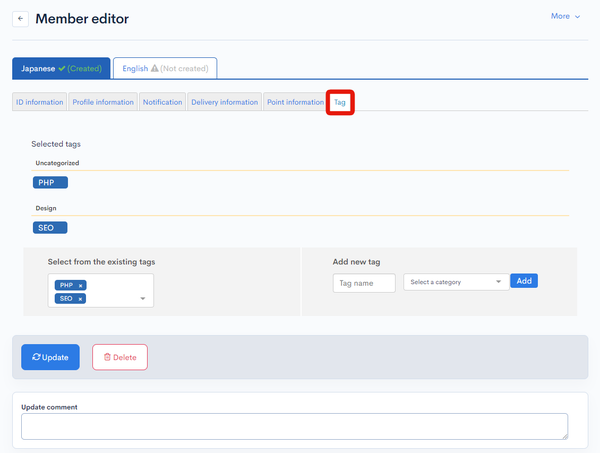Click the Update button
600x453 pixels.
coord(51,357)
